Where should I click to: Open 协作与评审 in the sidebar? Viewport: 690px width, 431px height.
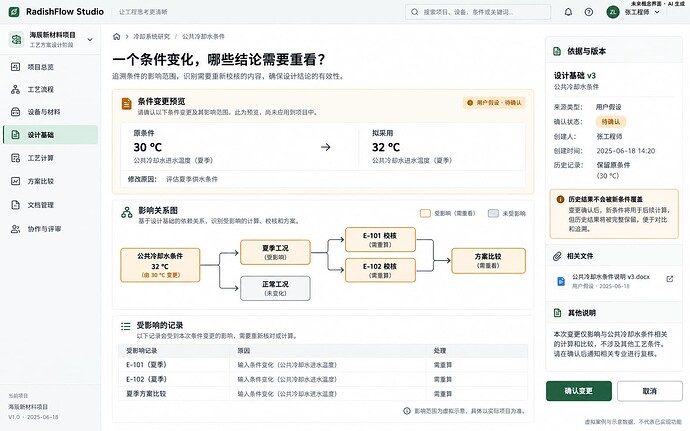(50, 229)
